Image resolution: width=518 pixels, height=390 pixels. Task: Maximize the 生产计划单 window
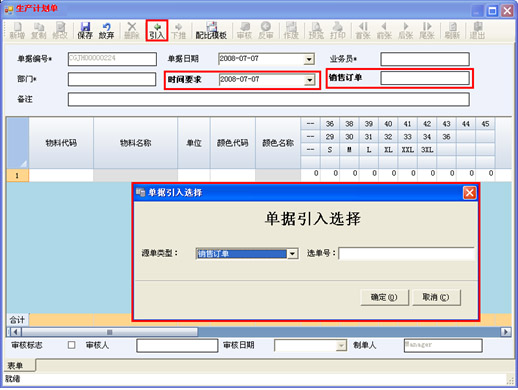[x=492, y=11]
